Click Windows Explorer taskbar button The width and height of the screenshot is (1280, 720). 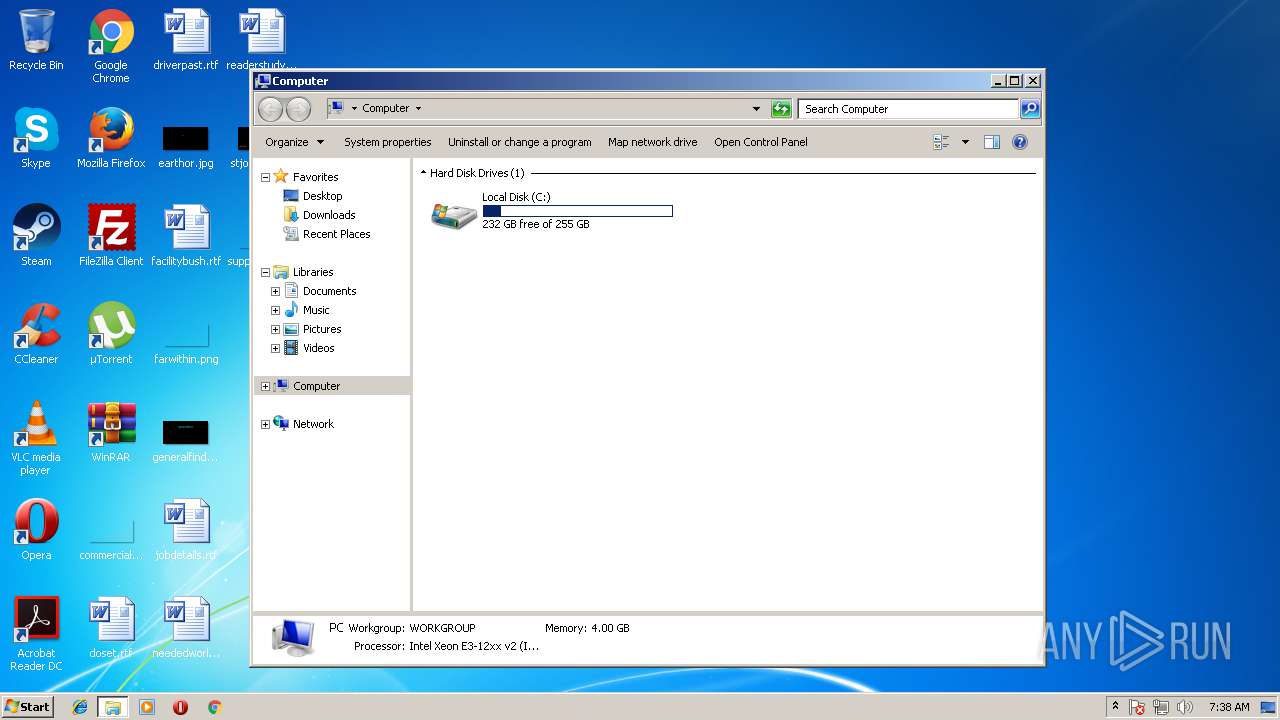coord(112,707)
